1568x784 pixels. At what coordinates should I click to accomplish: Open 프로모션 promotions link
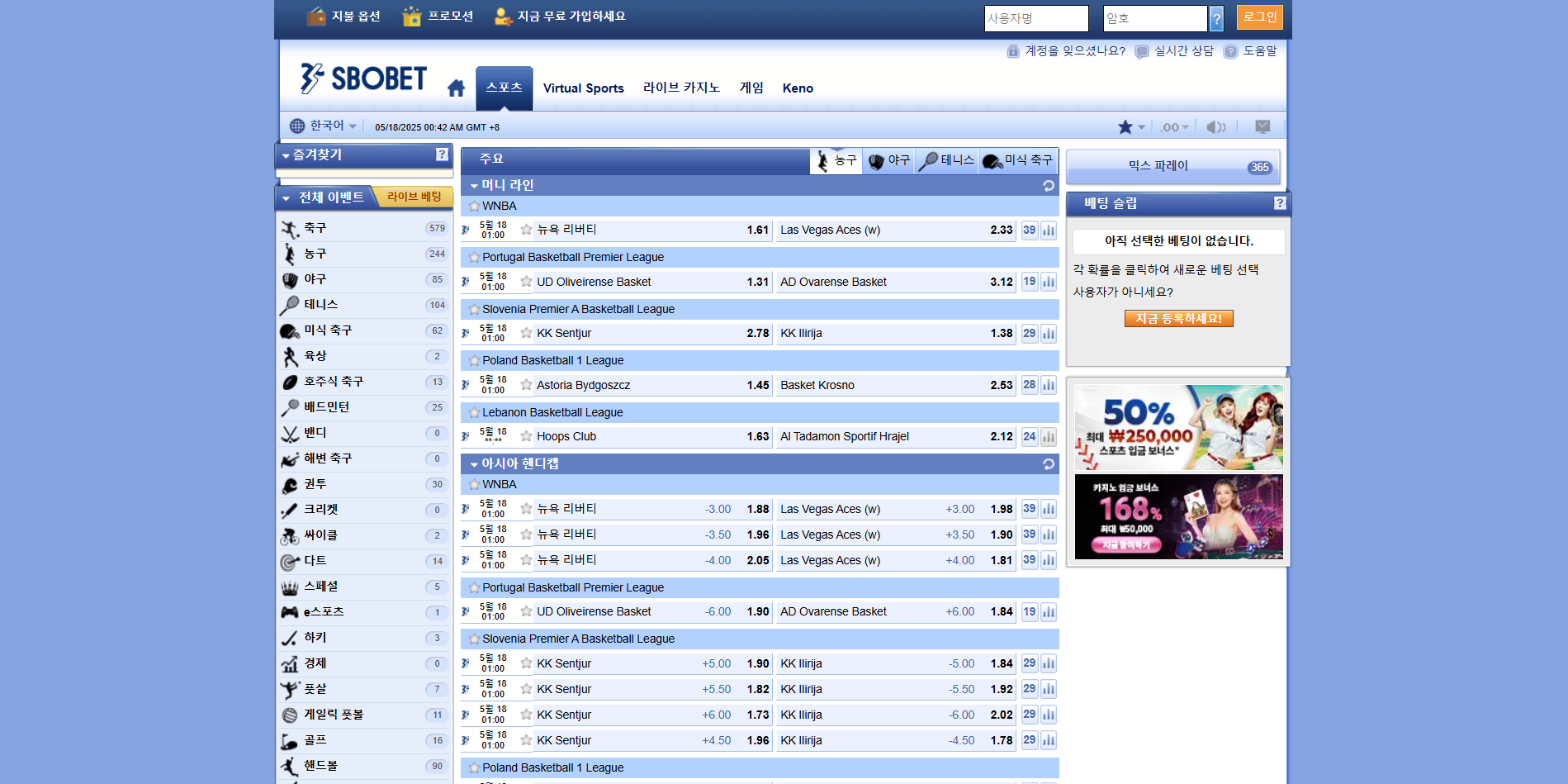pos(438,17)
